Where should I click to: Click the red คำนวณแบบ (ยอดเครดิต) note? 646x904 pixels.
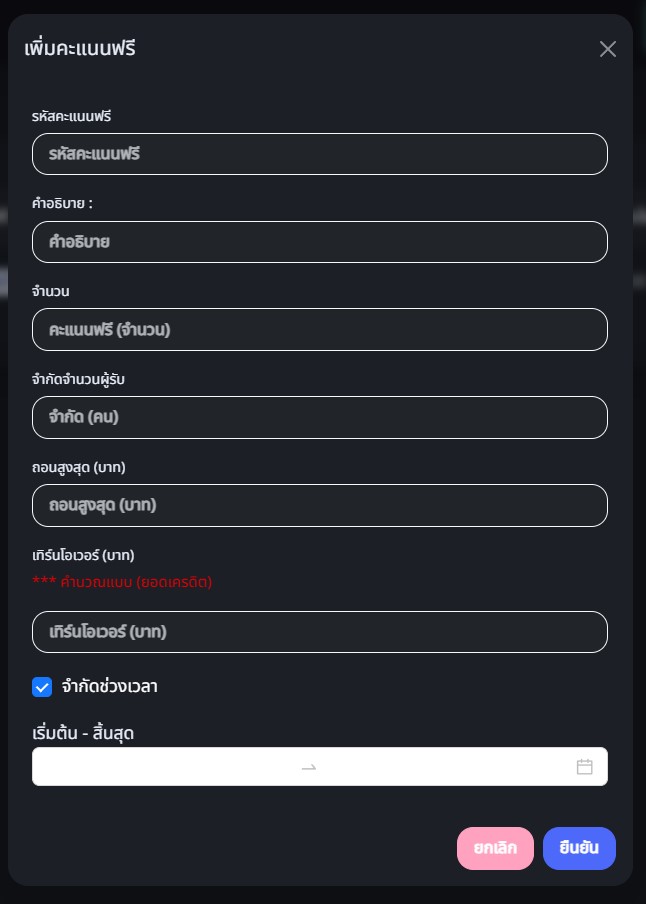click(x=122, y=582)
